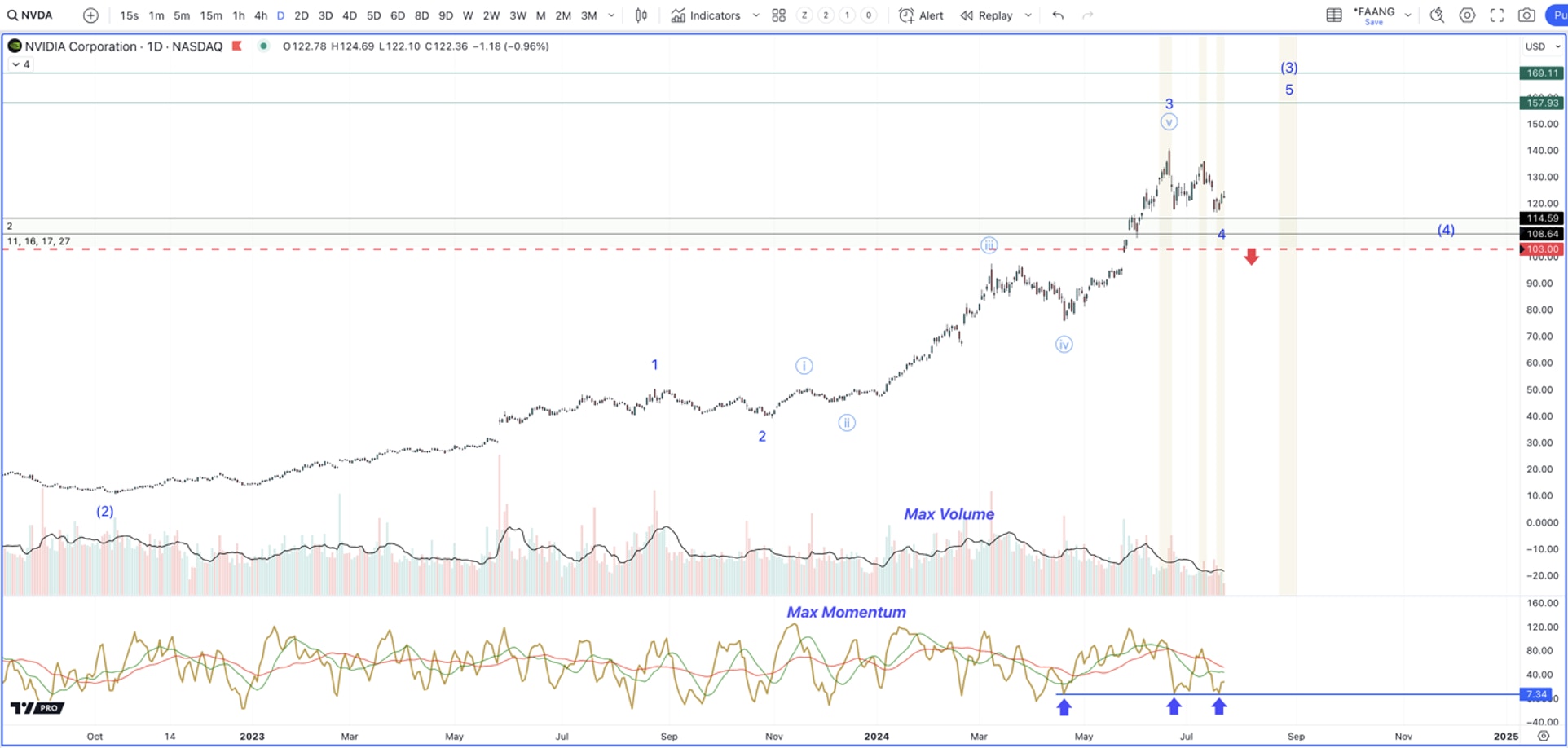Select the D daily timeframe
The width and height of the screenshot is (1568, 748).
click(x=280, y=15)
